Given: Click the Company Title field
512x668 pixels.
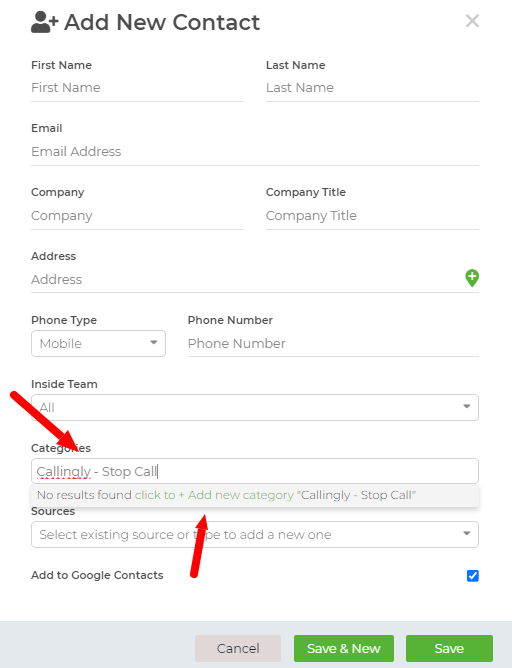Looking at the screenshot, I should tap(372, 216).
